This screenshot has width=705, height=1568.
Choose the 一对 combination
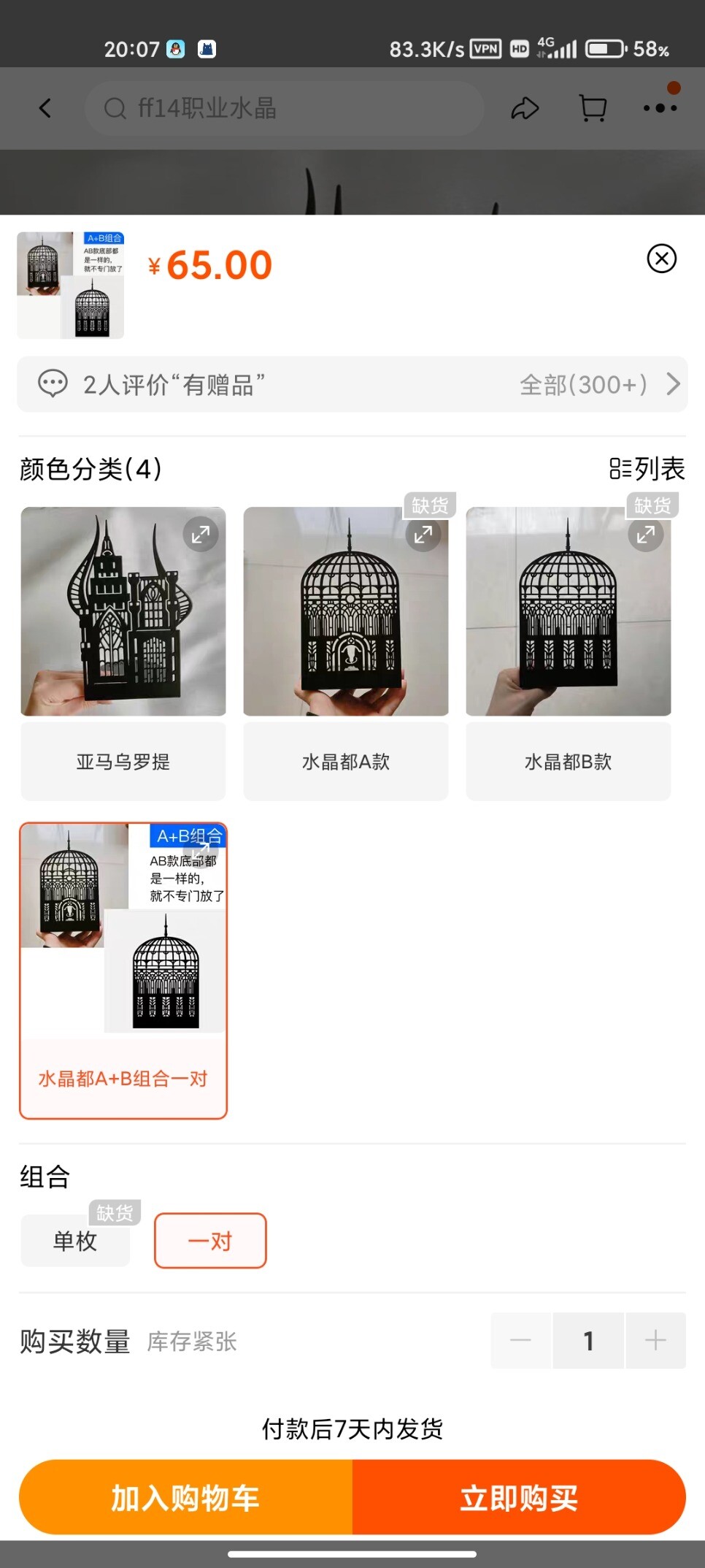point(210,1241)
